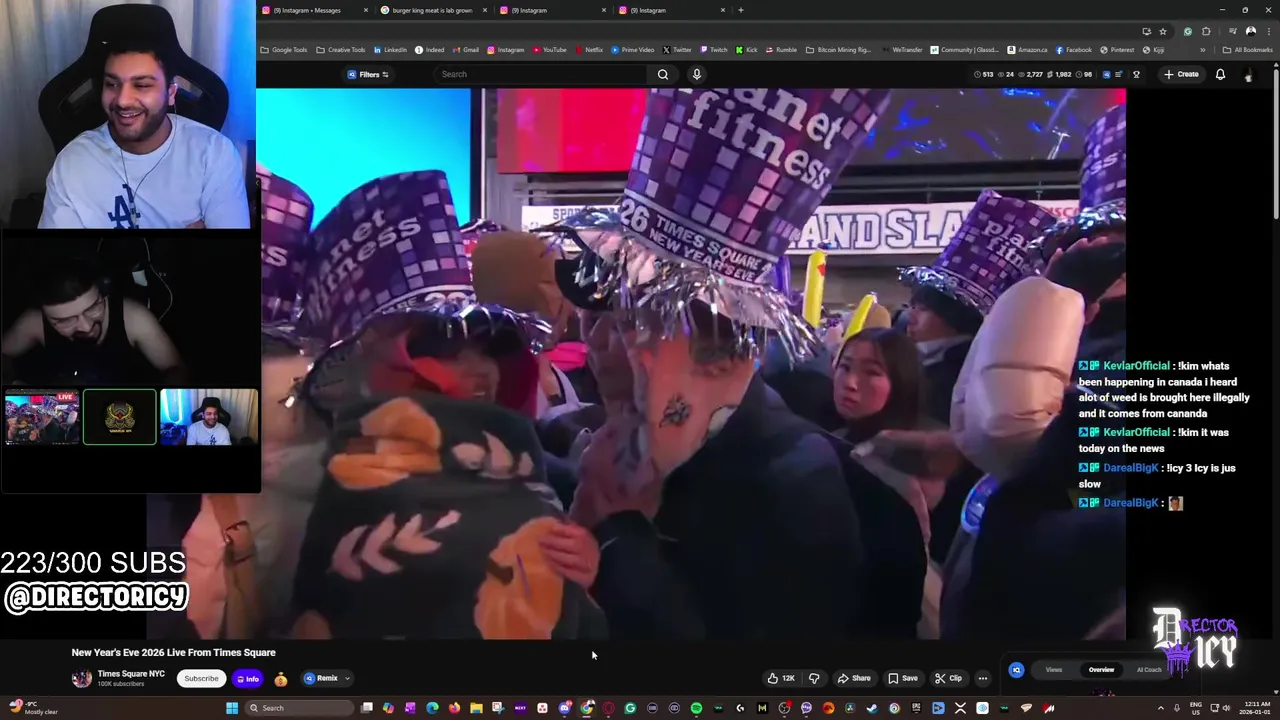
Task: Open the Gmail bookmark
Action: coord(465,50)
